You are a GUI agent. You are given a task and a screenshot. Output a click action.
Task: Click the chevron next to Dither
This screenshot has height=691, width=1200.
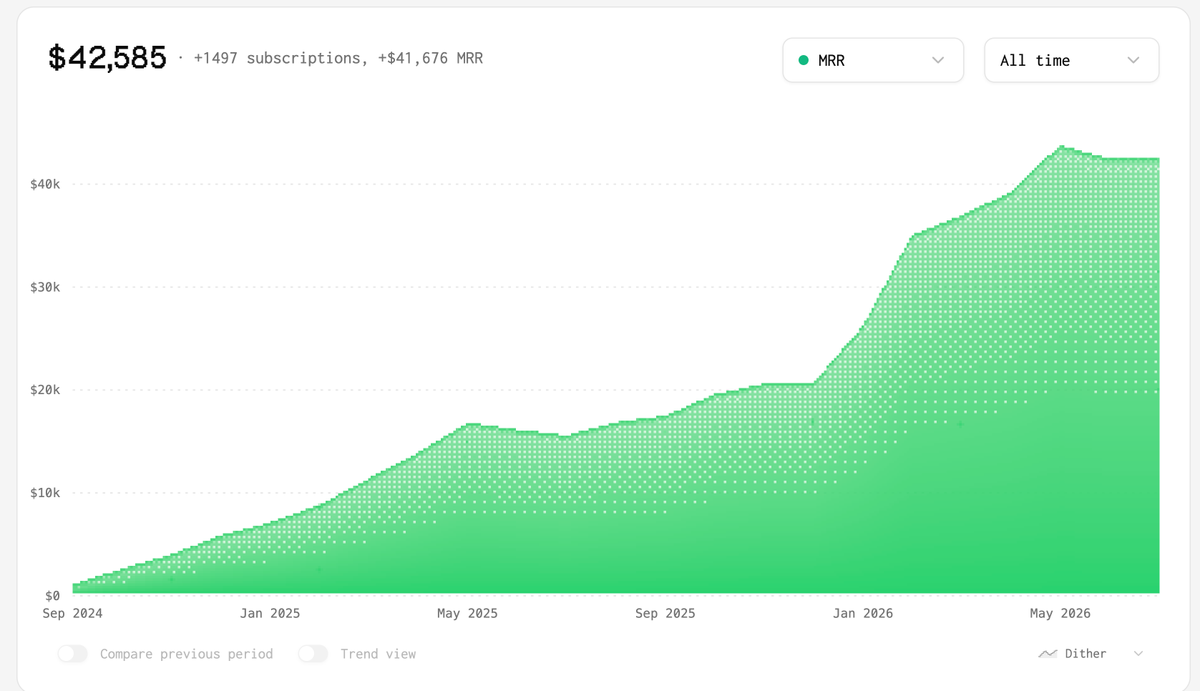(1138, 654)
